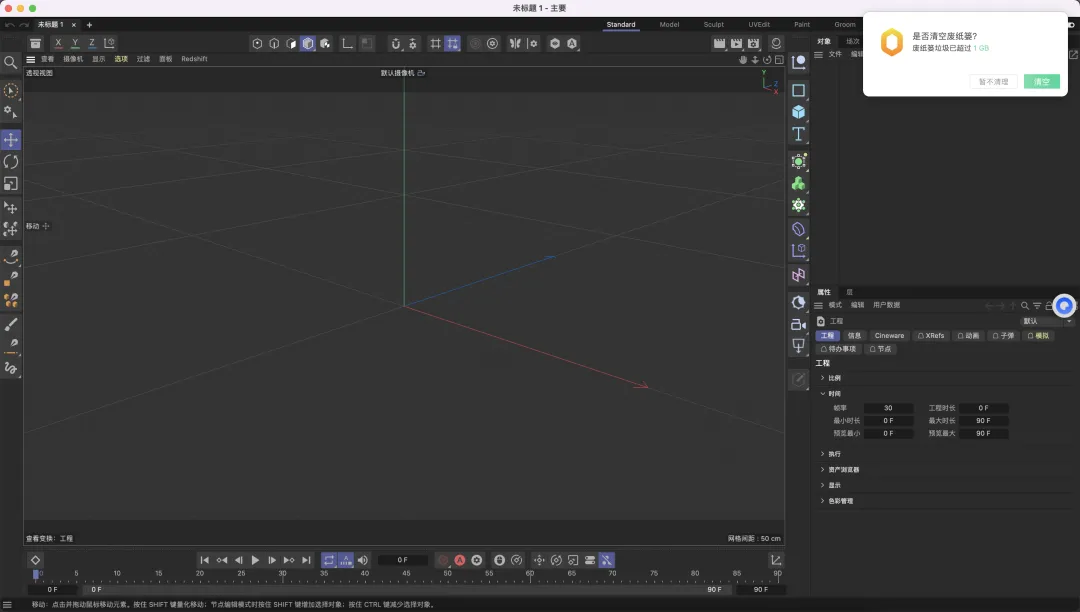Start timeline playback with play button
1080x612 pixels.
pyautogui.click(x=255, y=560)
